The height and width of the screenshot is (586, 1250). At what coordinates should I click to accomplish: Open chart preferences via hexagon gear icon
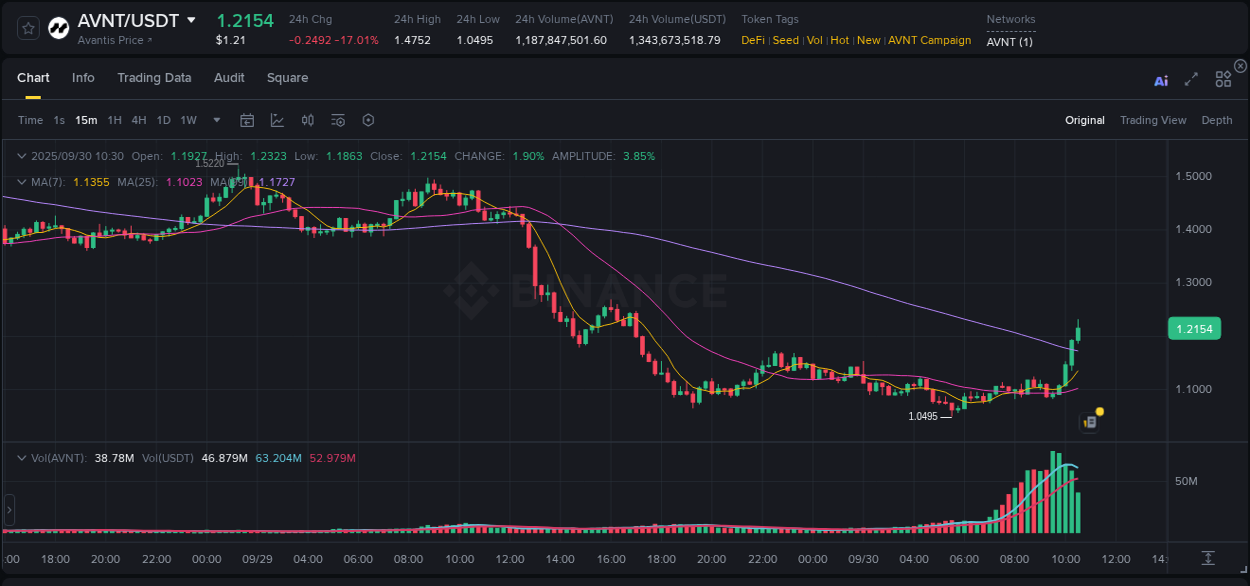[368, 120]
